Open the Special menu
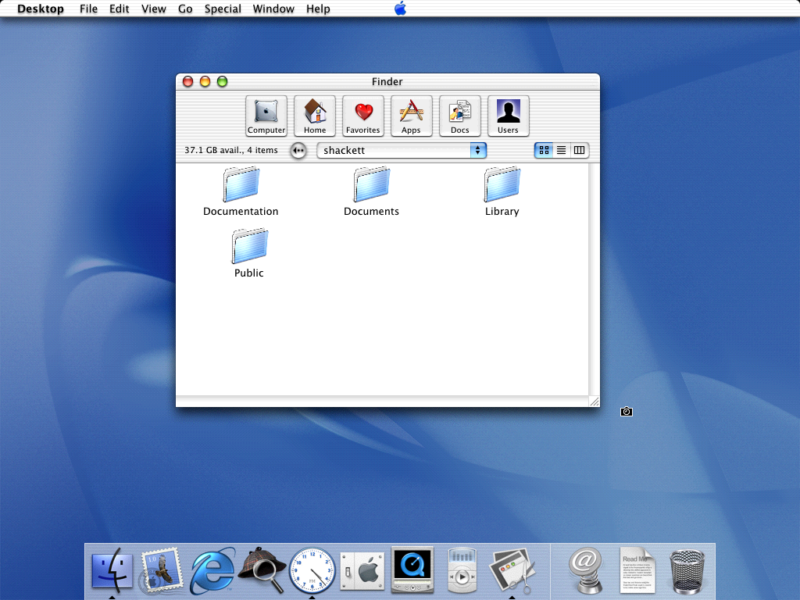 (x=222, y=9)
